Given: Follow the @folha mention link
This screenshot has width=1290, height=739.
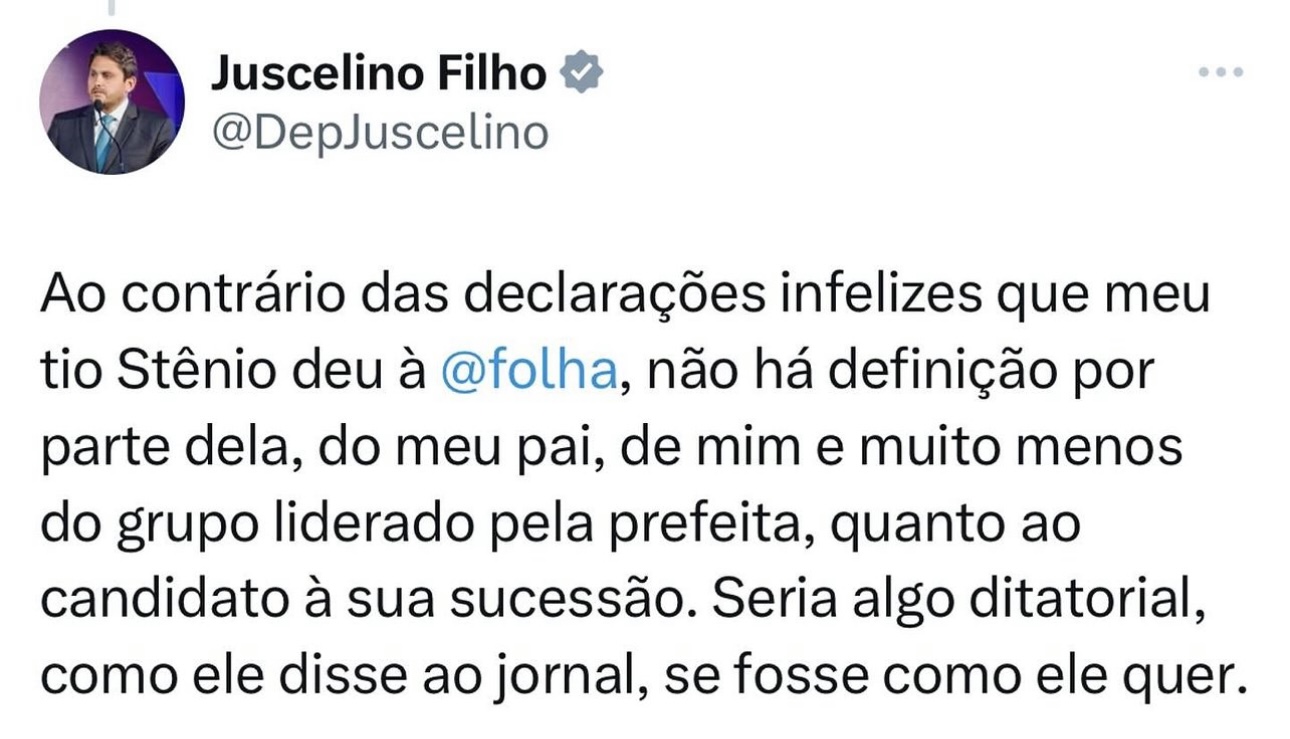Looking at the screenshot, I should pyautogui.click(x=530, y=372).
